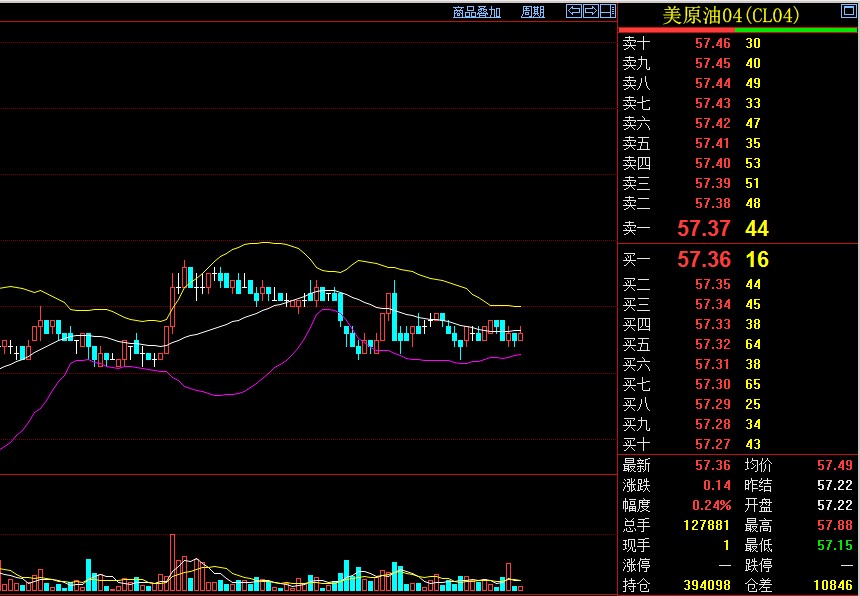Select the 卖六 row price 57.42
Image resolution: width=860 pixels, height=596 pixels.
click(x=712, y=123)
